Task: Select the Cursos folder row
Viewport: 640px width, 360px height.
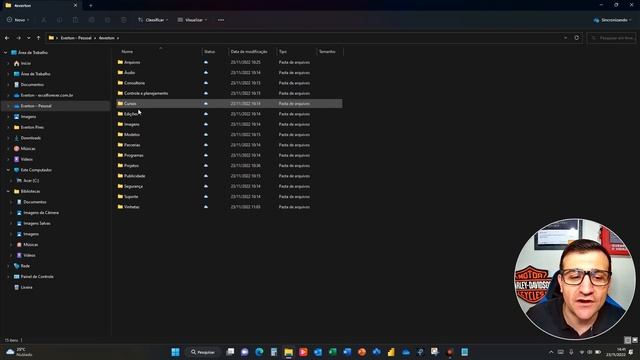Action: point(229,104)
